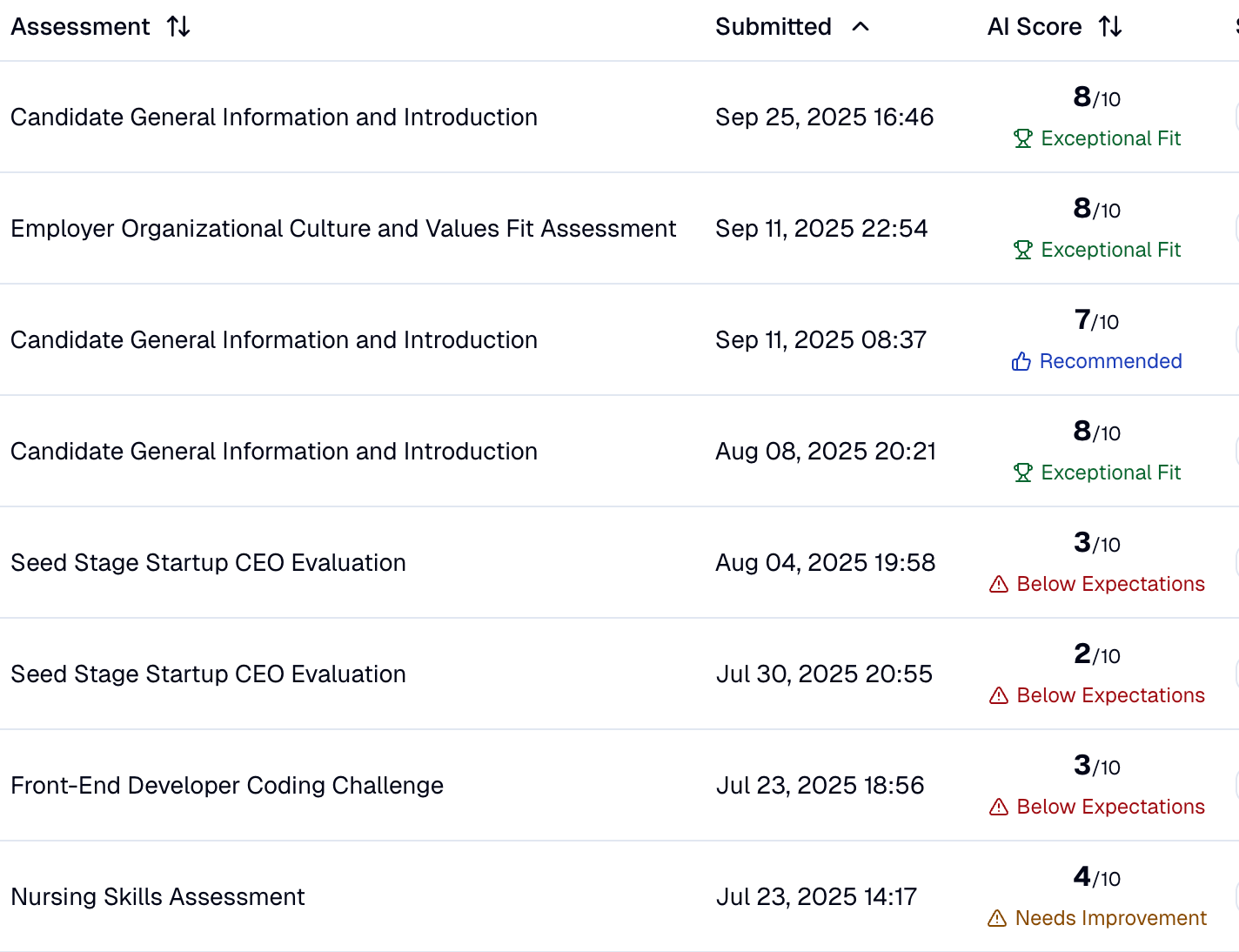Select the AI Score column header

click(x=1035, y=26)
